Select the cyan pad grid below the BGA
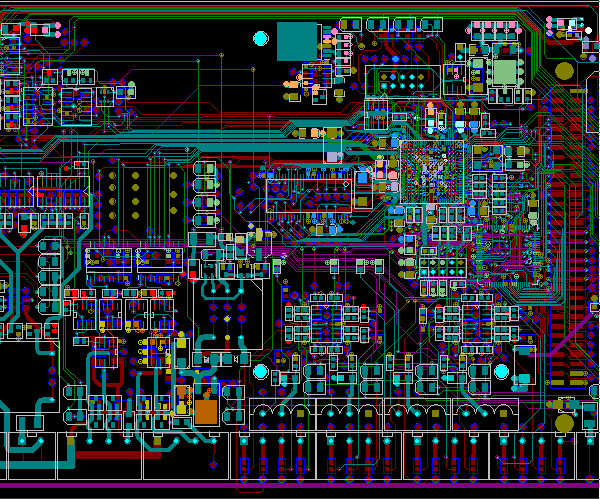This screenshot has width=600, height=499. pyautogui.click(x=439, y=267)
